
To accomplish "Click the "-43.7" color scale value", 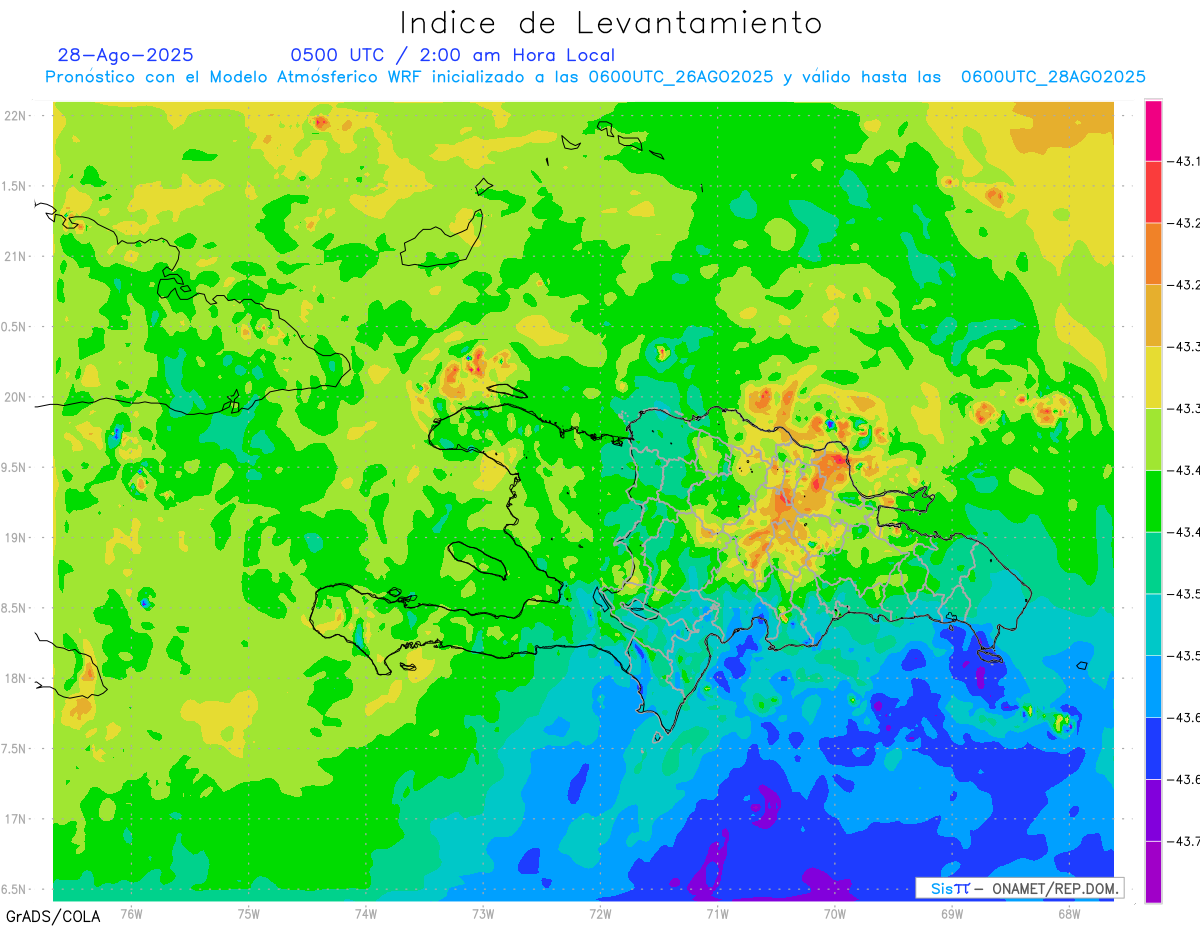I will [1184, 842].
